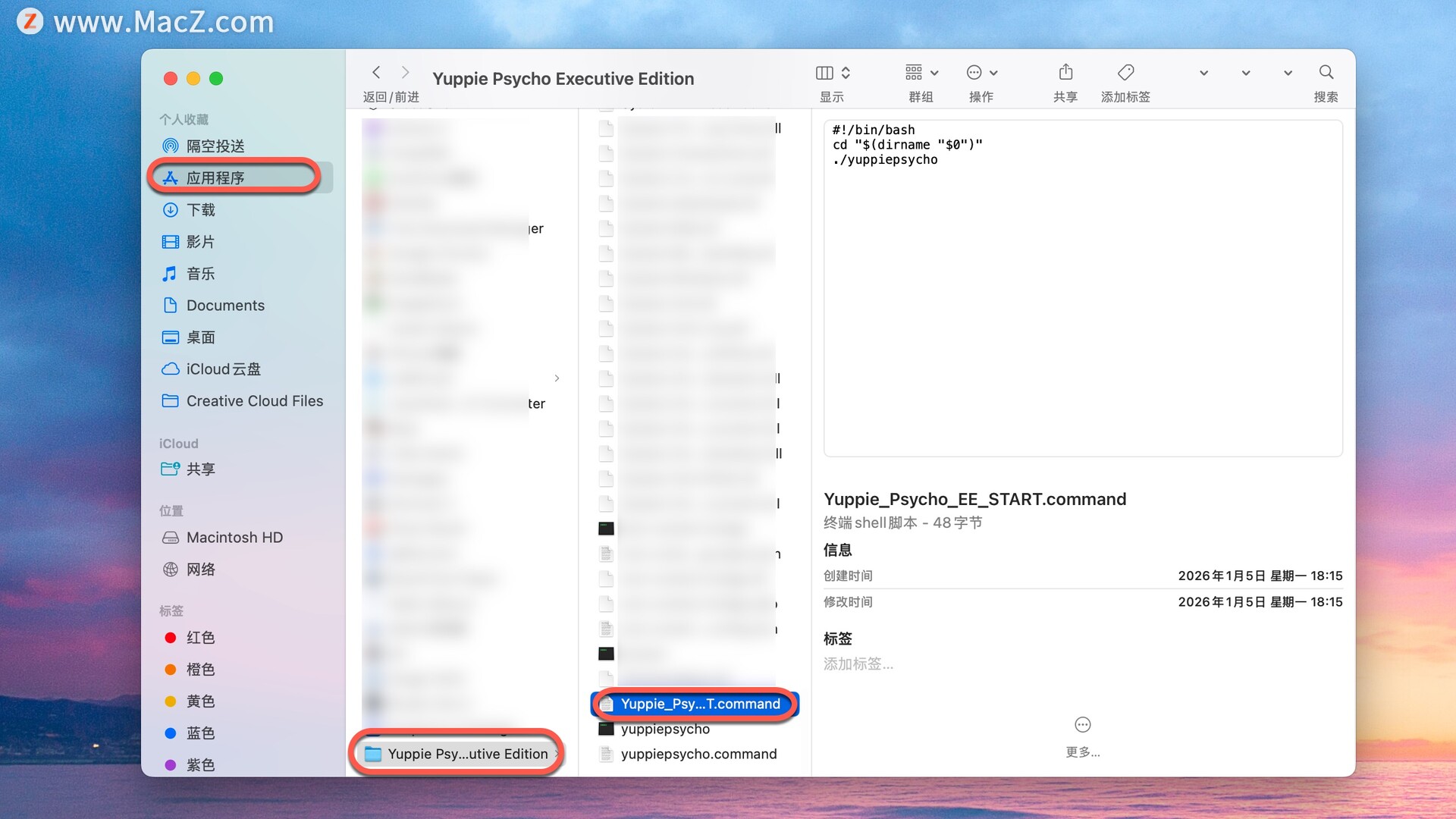This screenshot has width=1456, height=819.
Task: Toggle the display view up-down stepper
Action: click(x=846, y=73)
